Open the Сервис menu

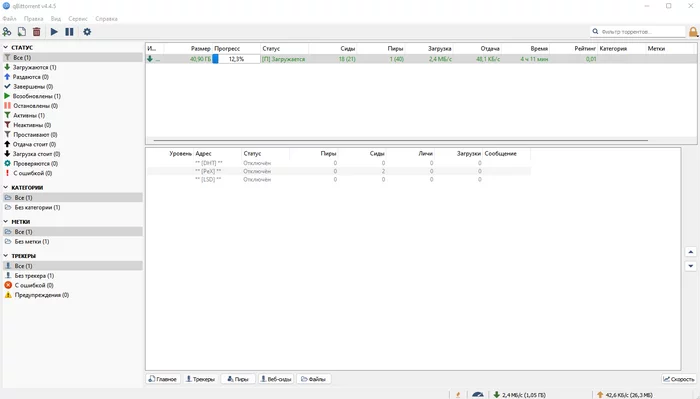click(x=78, y=19)
